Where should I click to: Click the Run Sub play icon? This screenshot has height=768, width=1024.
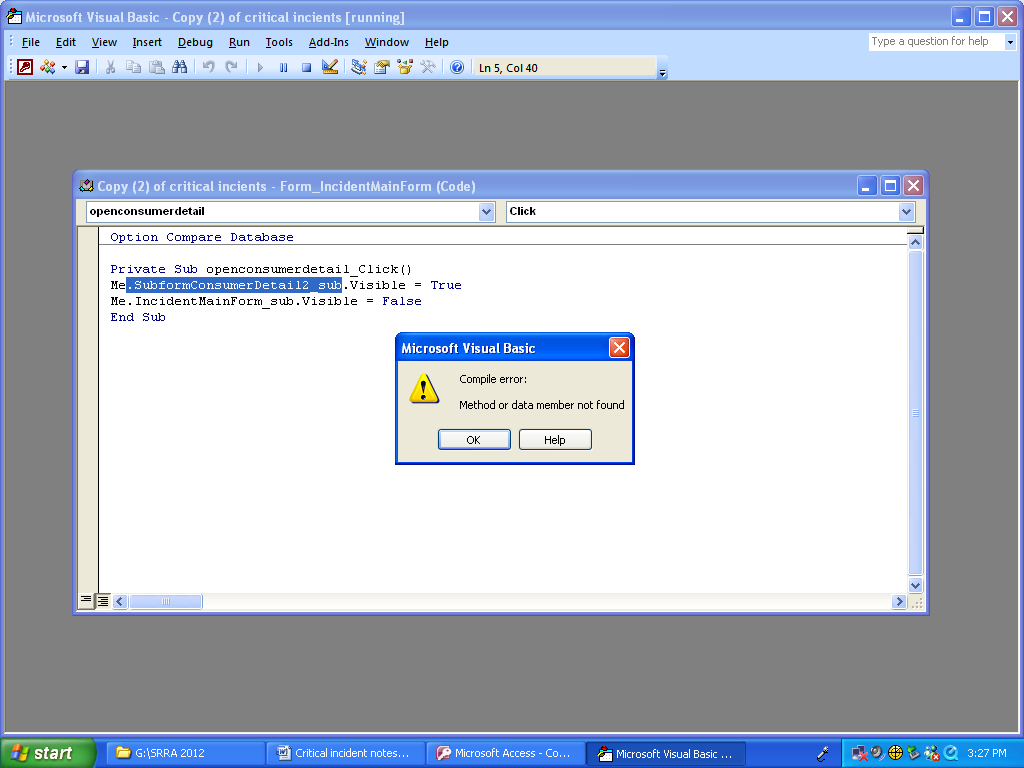260,67
